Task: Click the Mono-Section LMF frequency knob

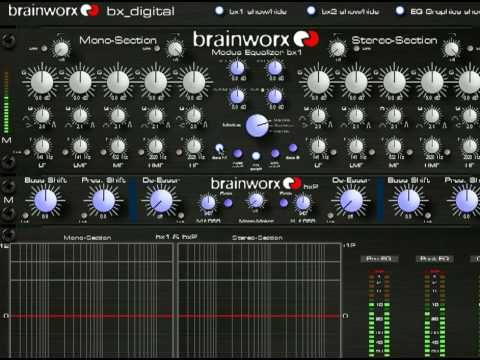Action: coord(80,146)
